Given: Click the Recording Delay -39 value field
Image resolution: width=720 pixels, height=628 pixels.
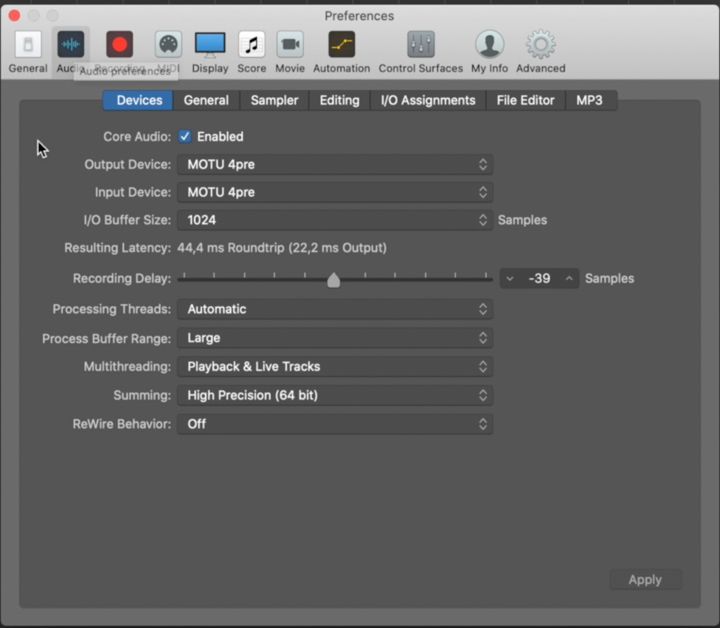Looking at the screenshot, I should 540,278.
